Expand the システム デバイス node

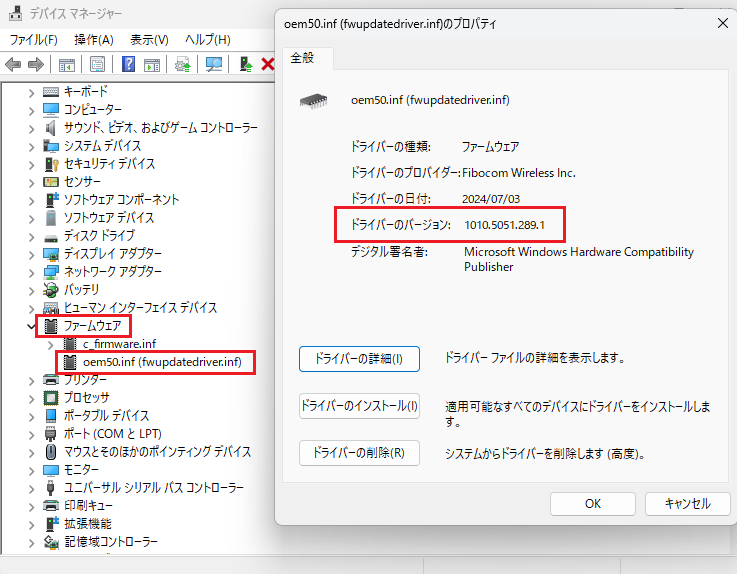(31, 147)
